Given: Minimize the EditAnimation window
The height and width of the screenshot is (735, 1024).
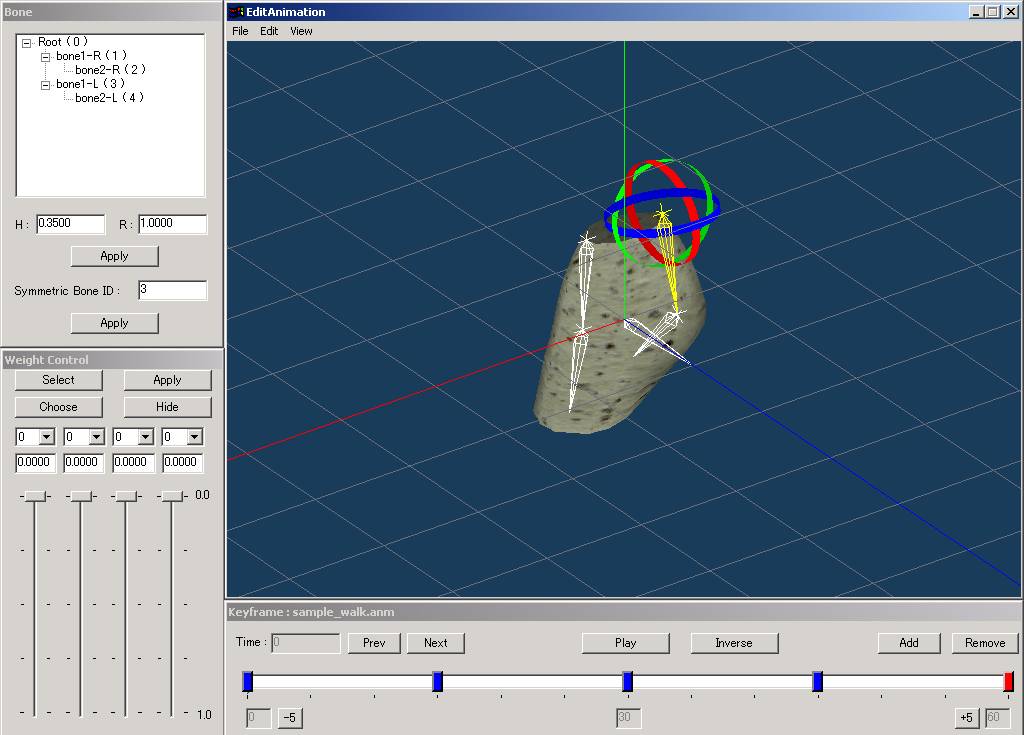Looking at the screenshot, I should click(977, 12).
